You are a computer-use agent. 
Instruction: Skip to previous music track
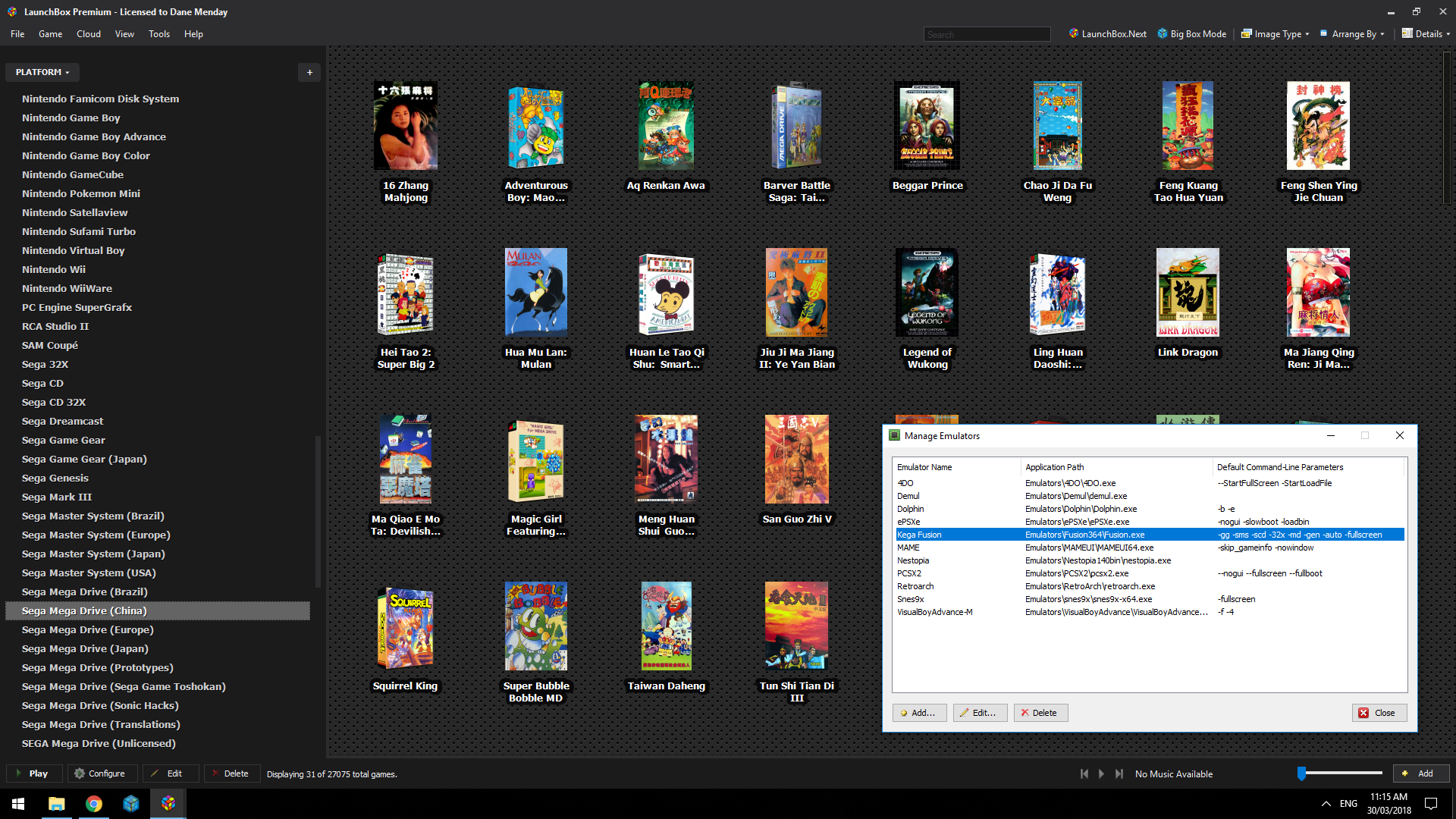pyautogui.click(x=1084, y=773)
